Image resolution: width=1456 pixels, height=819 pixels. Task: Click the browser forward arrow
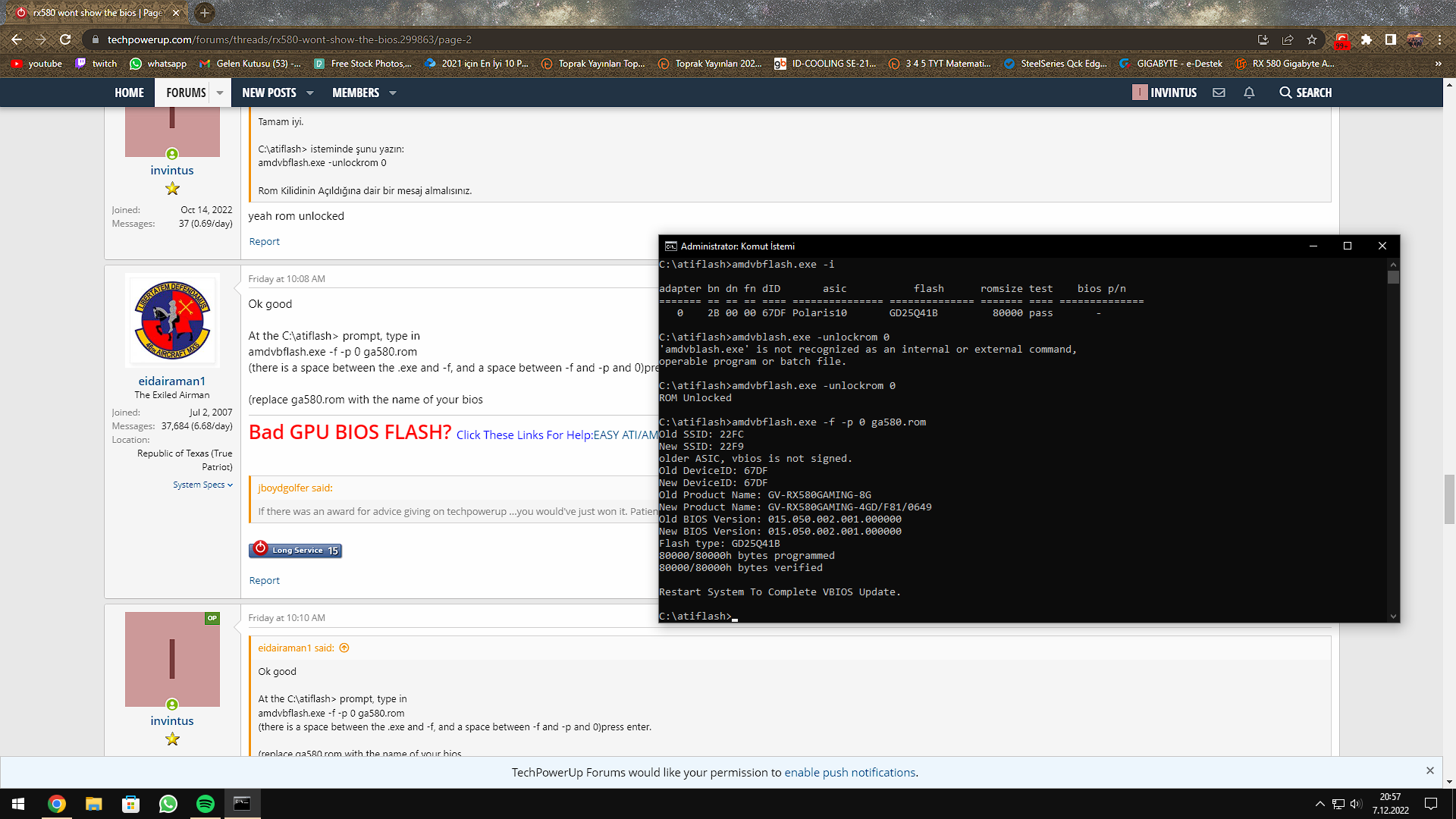pyautogui.click(x=41, y=39)
